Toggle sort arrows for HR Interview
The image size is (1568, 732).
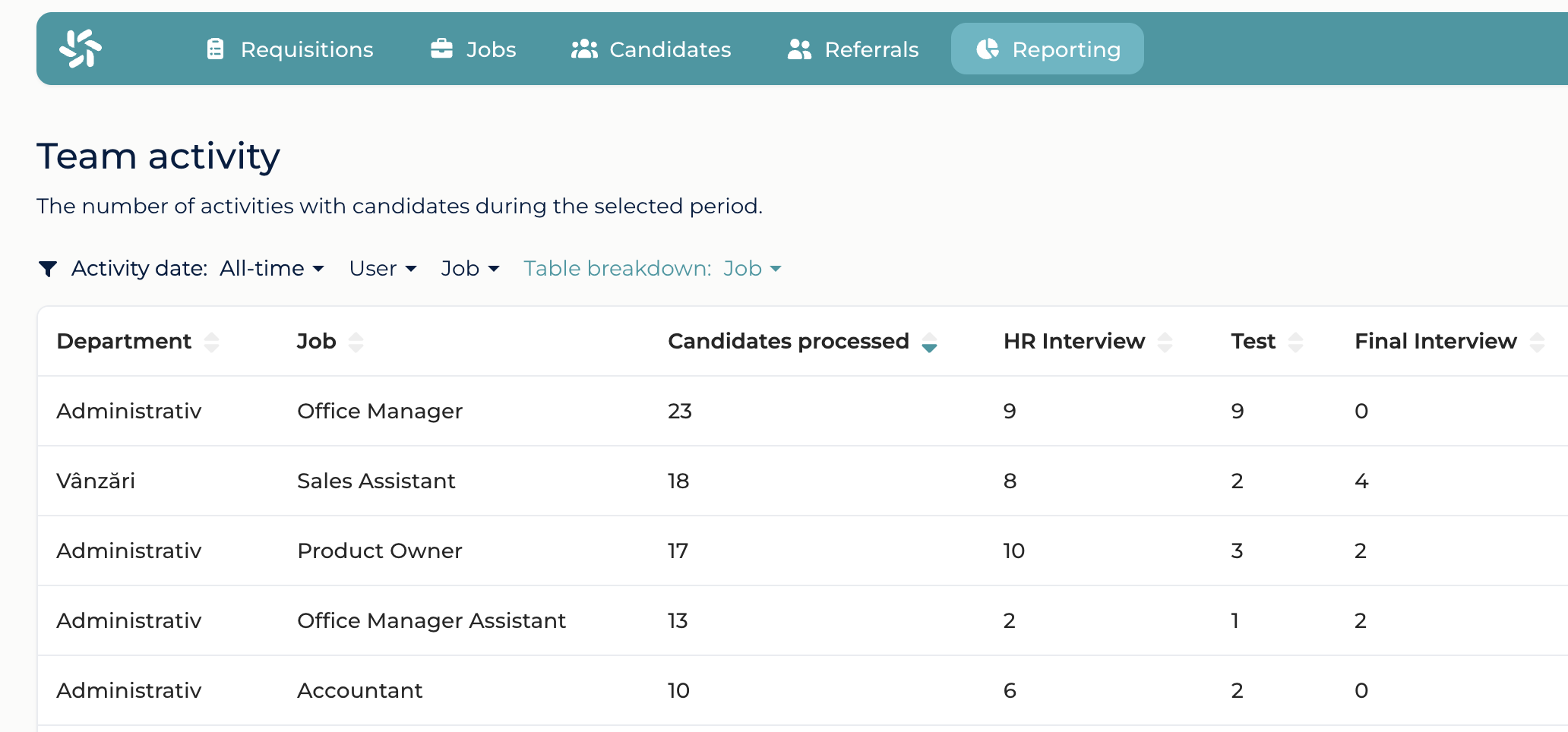[x=1165, y=342]
